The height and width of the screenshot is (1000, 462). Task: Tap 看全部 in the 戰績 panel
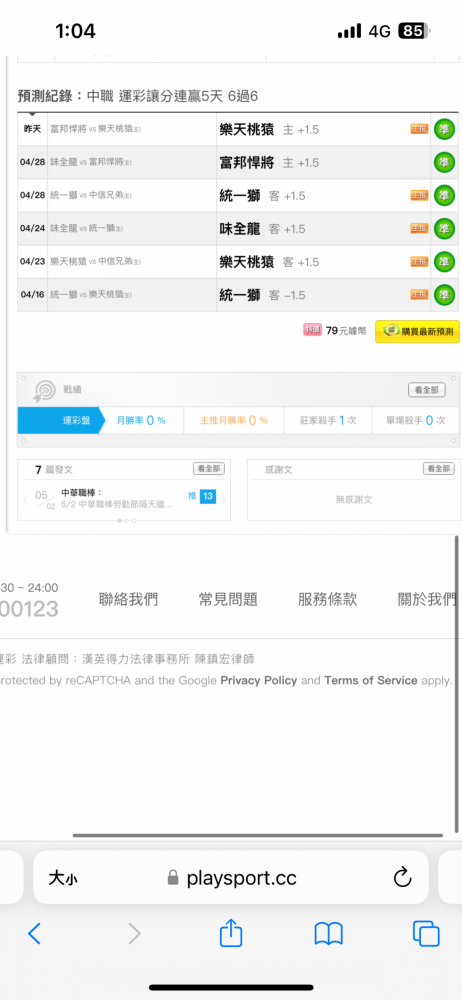[x=427, y=390]
